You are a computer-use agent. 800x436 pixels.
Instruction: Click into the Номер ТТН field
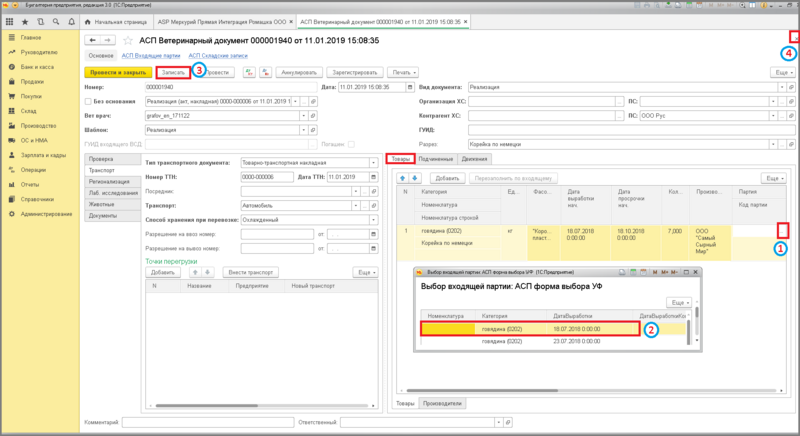point(267,177)
